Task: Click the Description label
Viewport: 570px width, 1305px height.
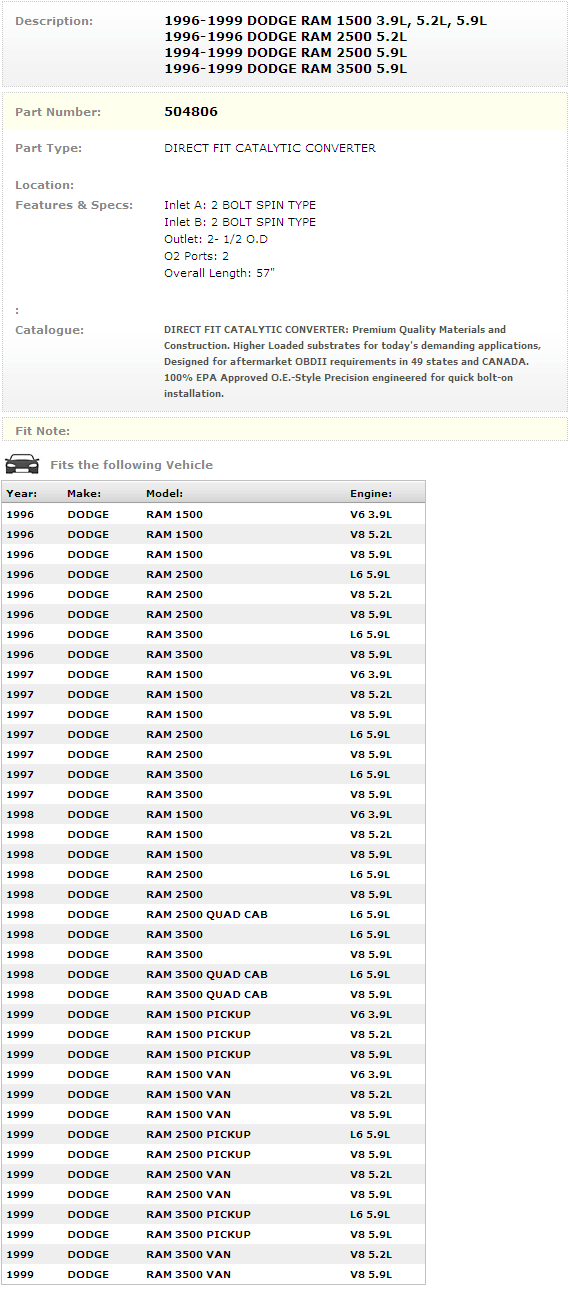Action: pyautogui.click(x=54, y=21)
